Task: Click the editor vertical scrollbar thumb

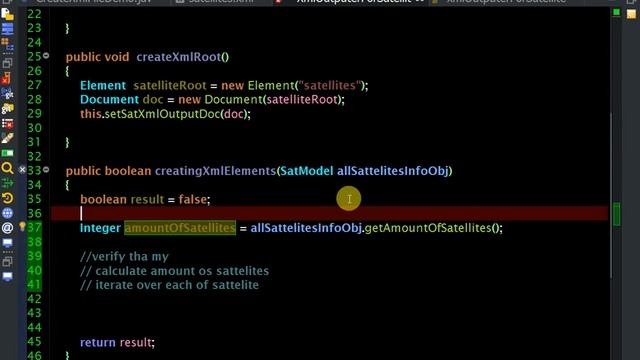Action: (611, 196)
